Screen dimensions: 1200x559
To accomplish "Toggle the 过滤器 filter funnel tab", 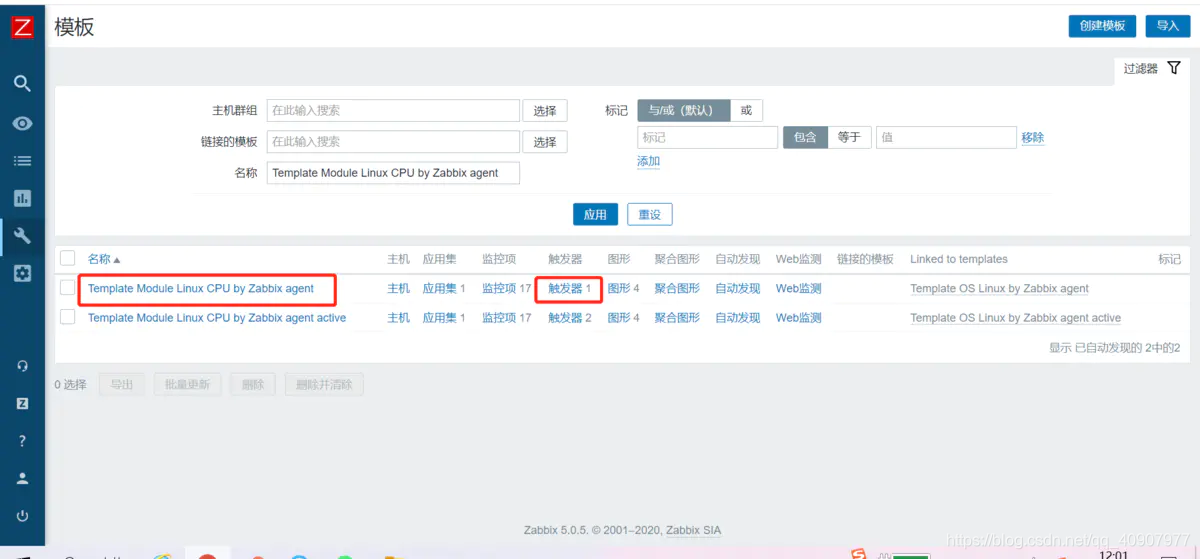I will coord(1152,69).
